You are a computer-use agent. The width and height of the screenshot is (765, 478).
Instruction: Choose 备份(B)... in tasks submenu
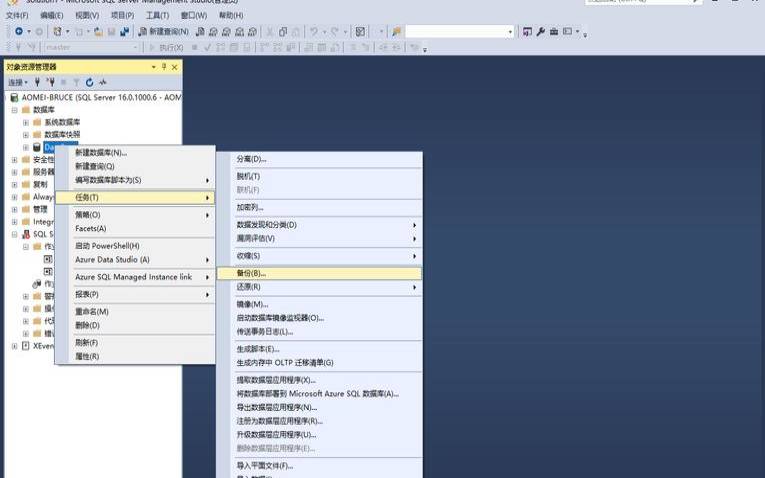click(x=320, y=273)
